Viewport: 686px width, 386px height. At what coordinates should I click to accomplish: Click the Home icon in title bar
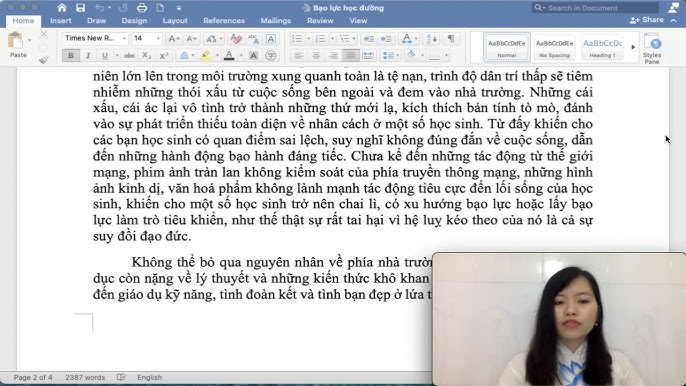62,8
